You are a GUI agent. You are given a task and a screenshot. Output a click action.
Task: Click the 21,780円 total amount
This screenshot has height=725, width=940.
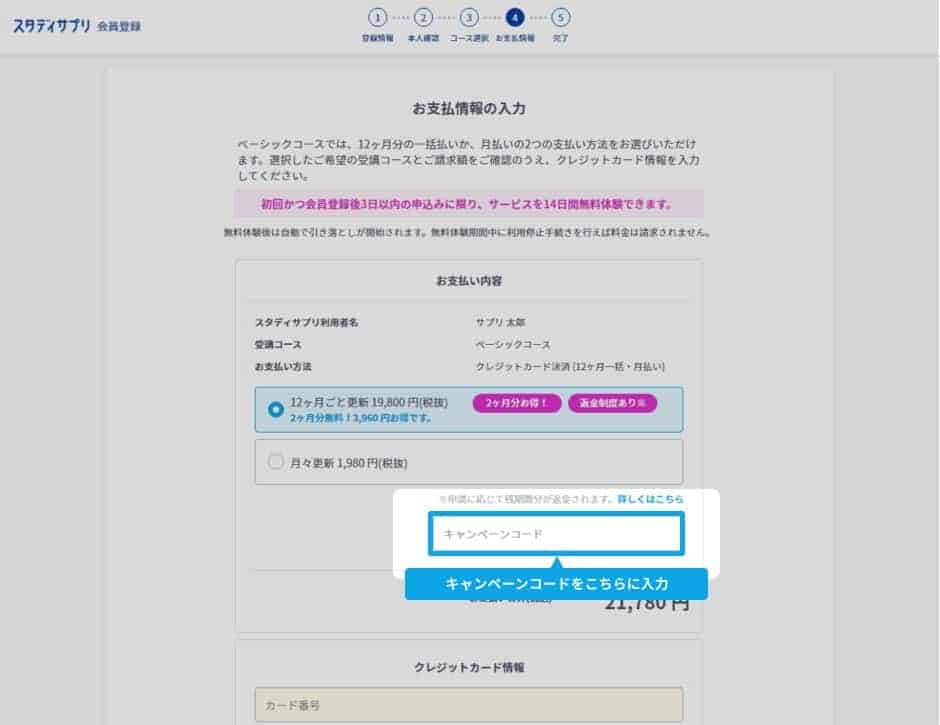click(647, 603)
